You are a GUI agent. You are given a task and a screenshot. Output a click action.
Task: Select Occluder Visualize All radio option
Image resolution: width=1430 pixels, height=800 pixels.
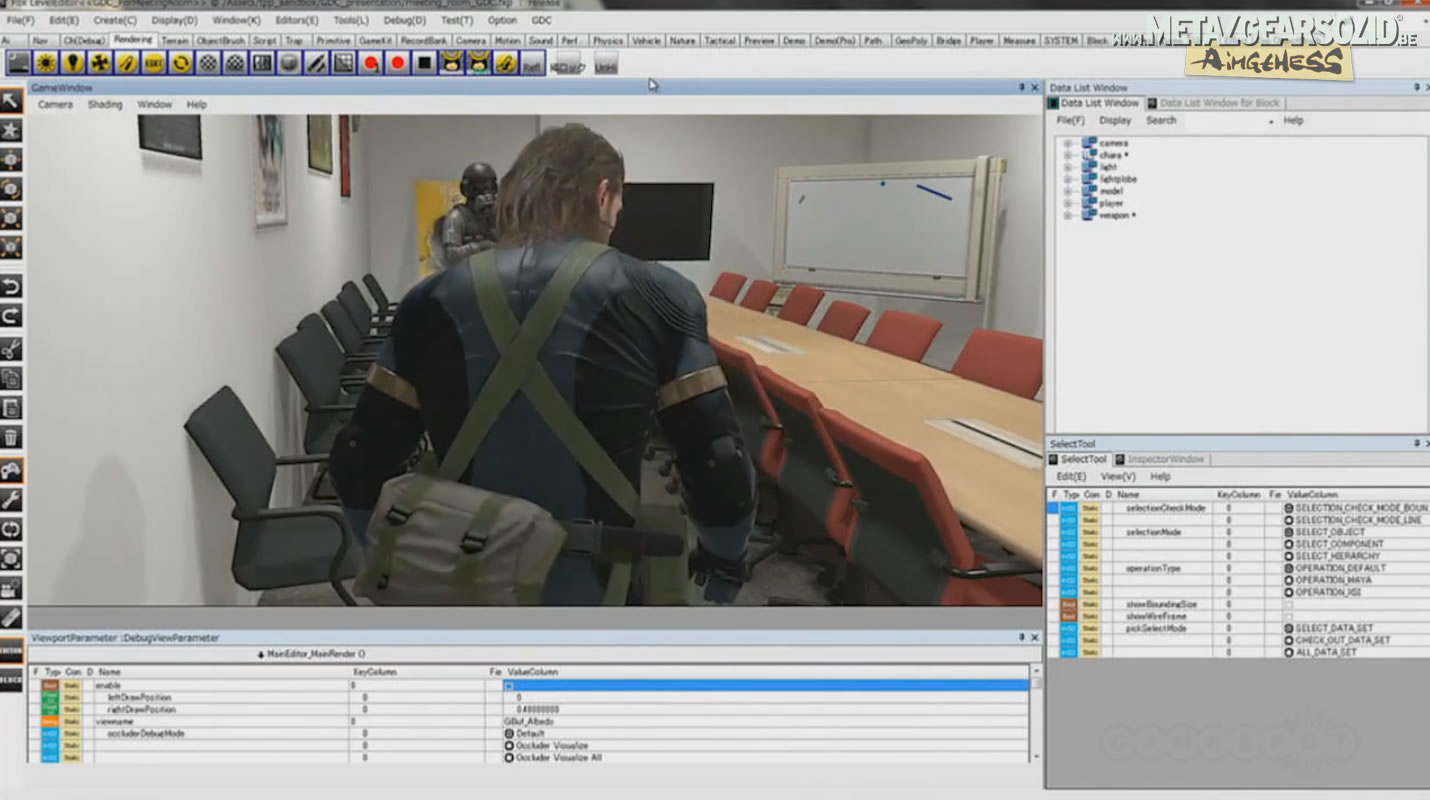[x=509, y=758]
